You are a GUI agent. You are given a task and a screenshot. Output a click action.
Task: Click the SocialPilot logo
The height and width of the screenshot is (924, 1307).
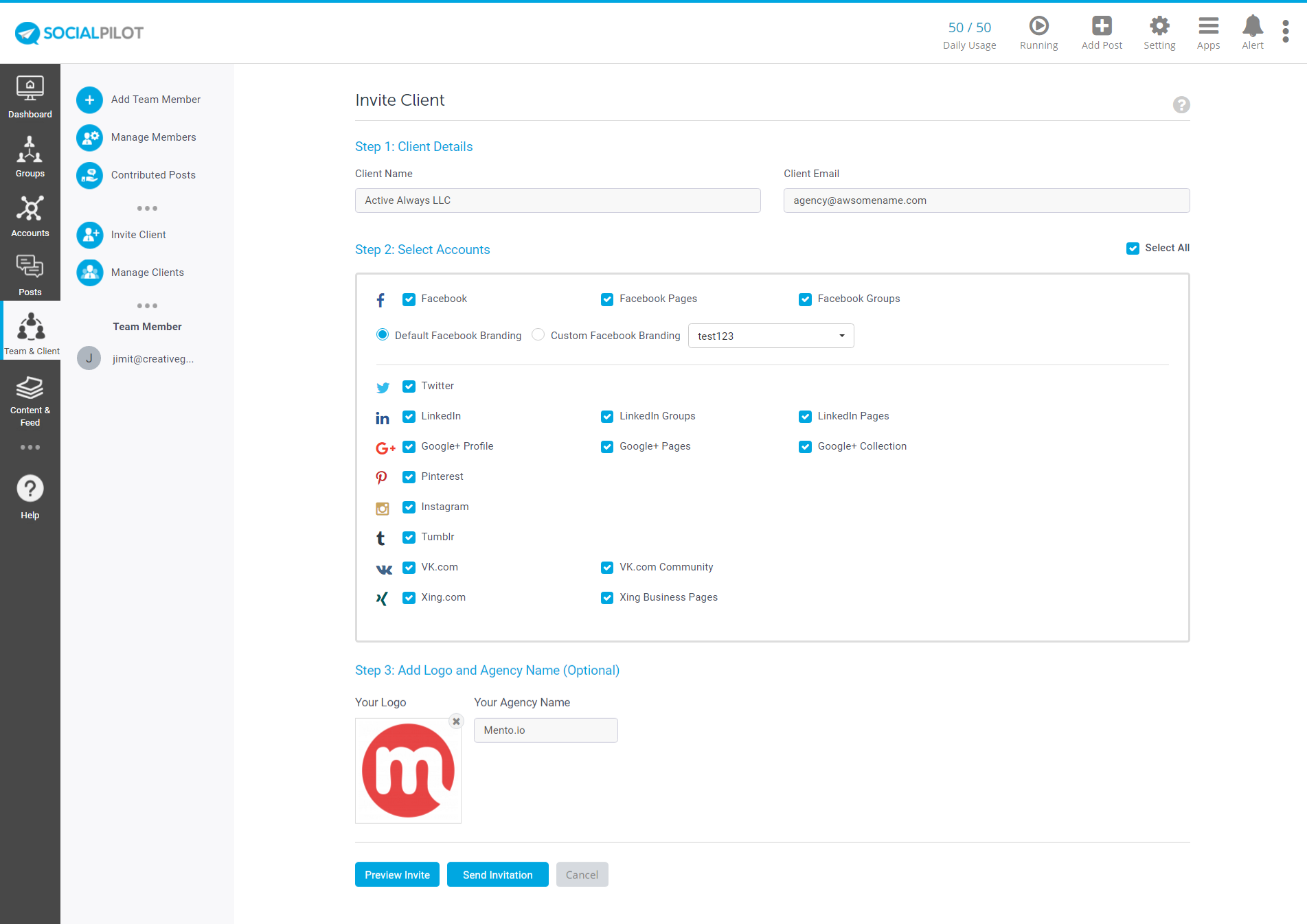click(x=79, y=32)
